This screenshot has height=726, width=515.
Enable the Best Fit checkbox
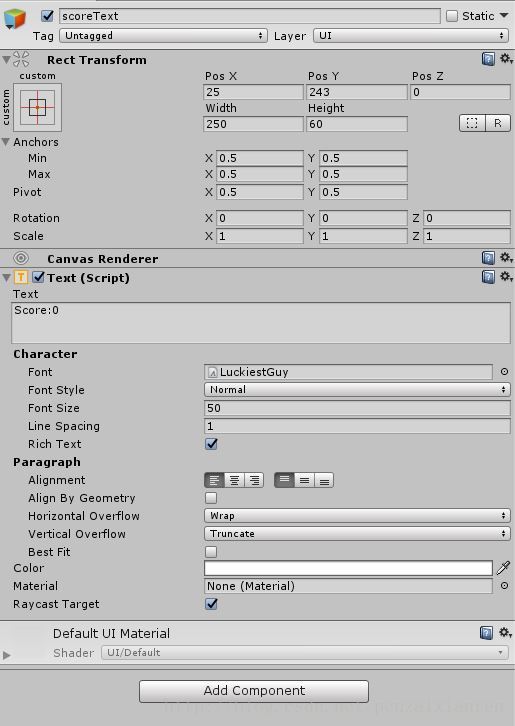coord(211,551)
